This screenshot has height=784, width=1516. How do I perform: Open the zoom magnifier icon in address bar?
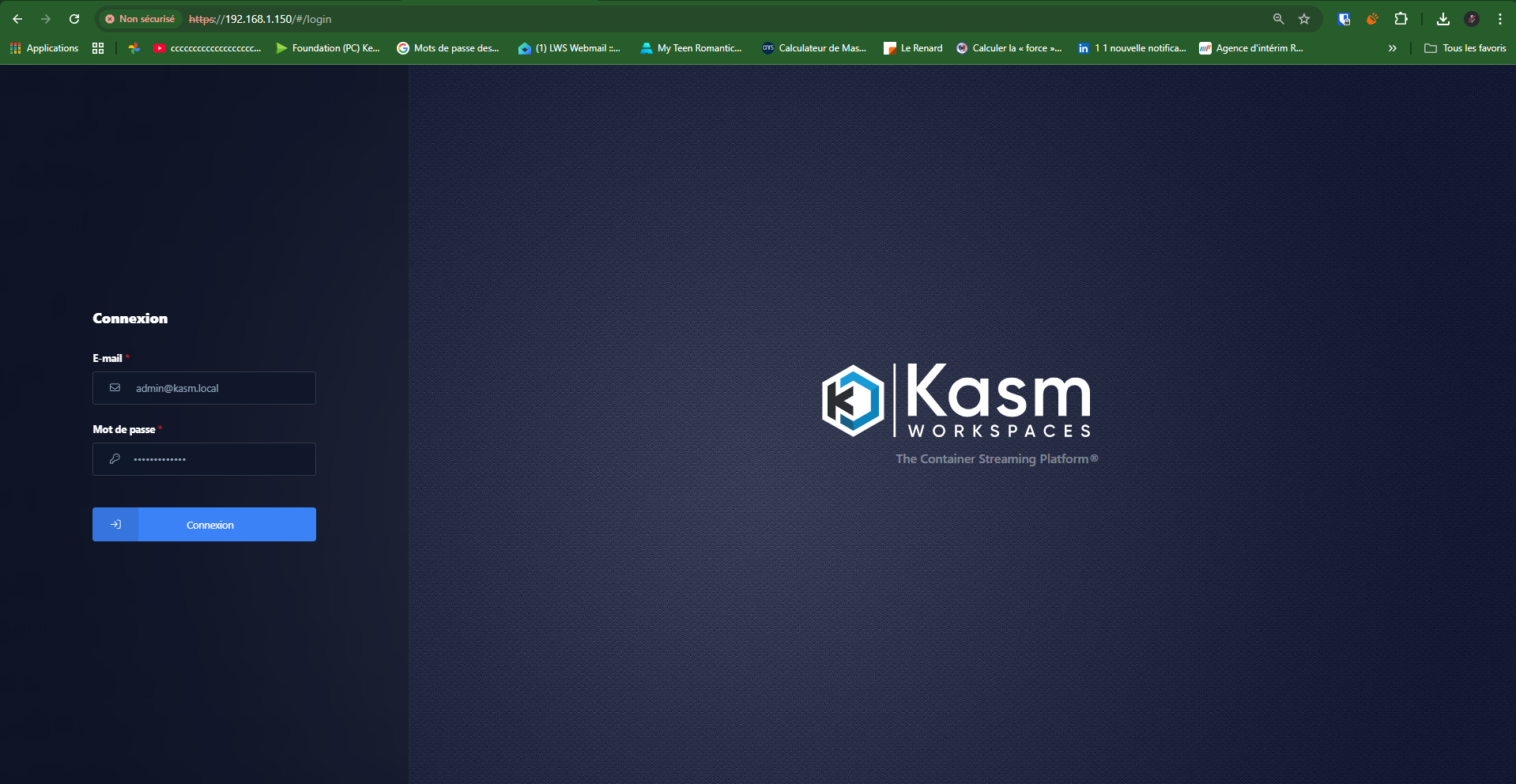coord(1278,19)
